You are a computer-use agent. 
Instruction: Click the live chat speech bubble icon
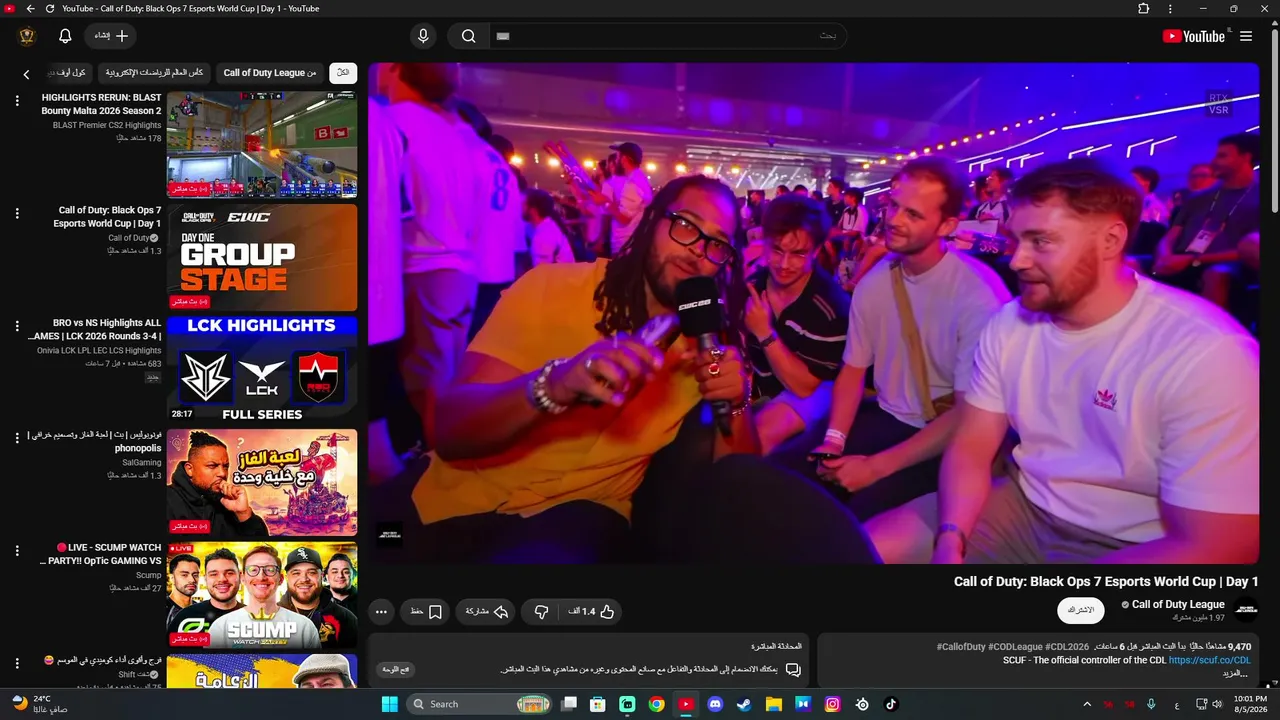(x=793, y=669)
